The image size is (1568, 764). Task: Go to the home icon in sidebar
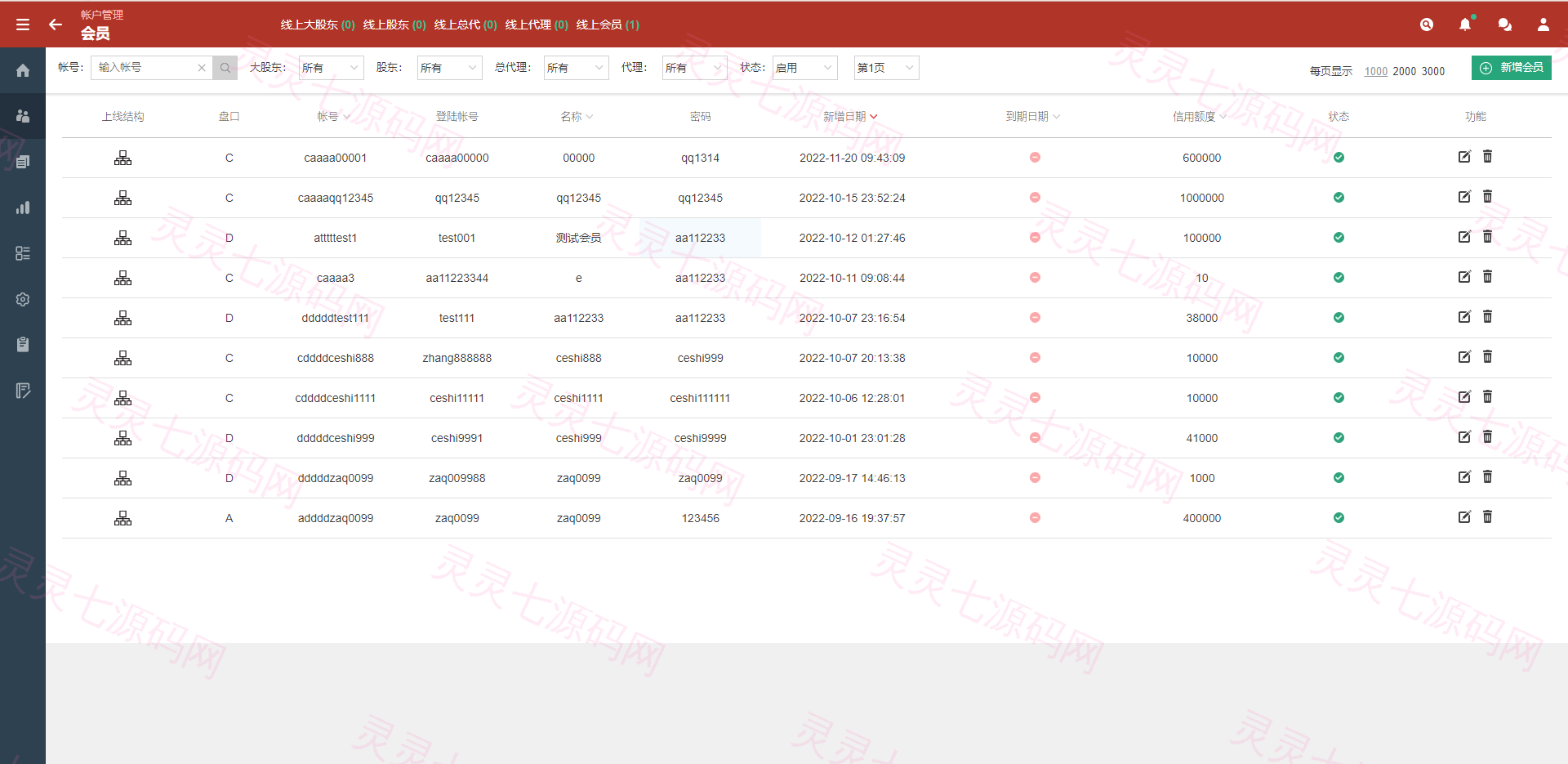point(23,70)
